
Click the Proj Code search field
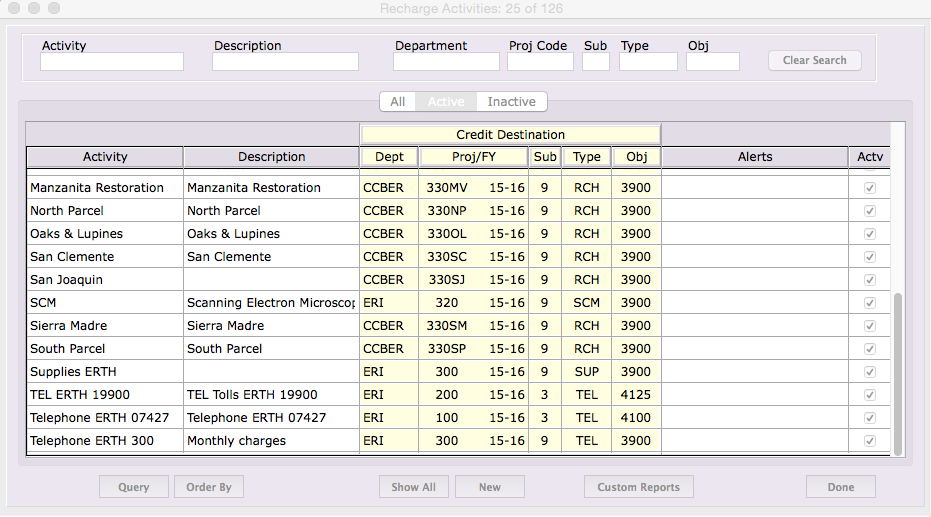tap(540, 62)
